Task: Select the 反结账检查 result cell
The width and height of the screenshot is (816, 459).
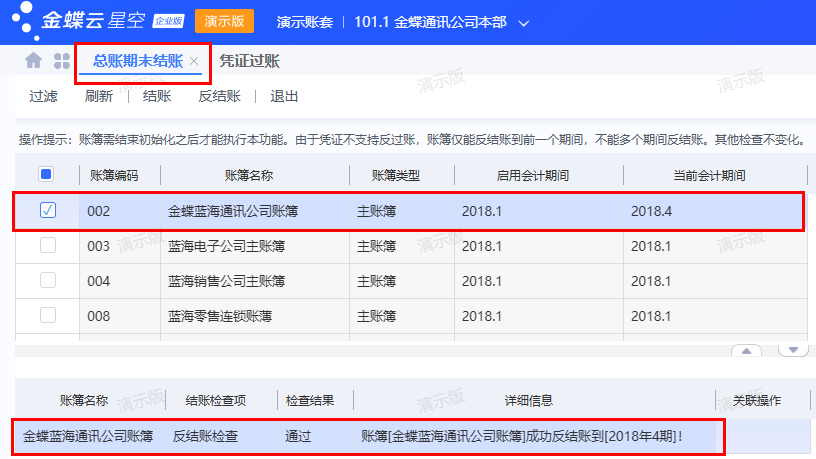Action: (221, 436)
